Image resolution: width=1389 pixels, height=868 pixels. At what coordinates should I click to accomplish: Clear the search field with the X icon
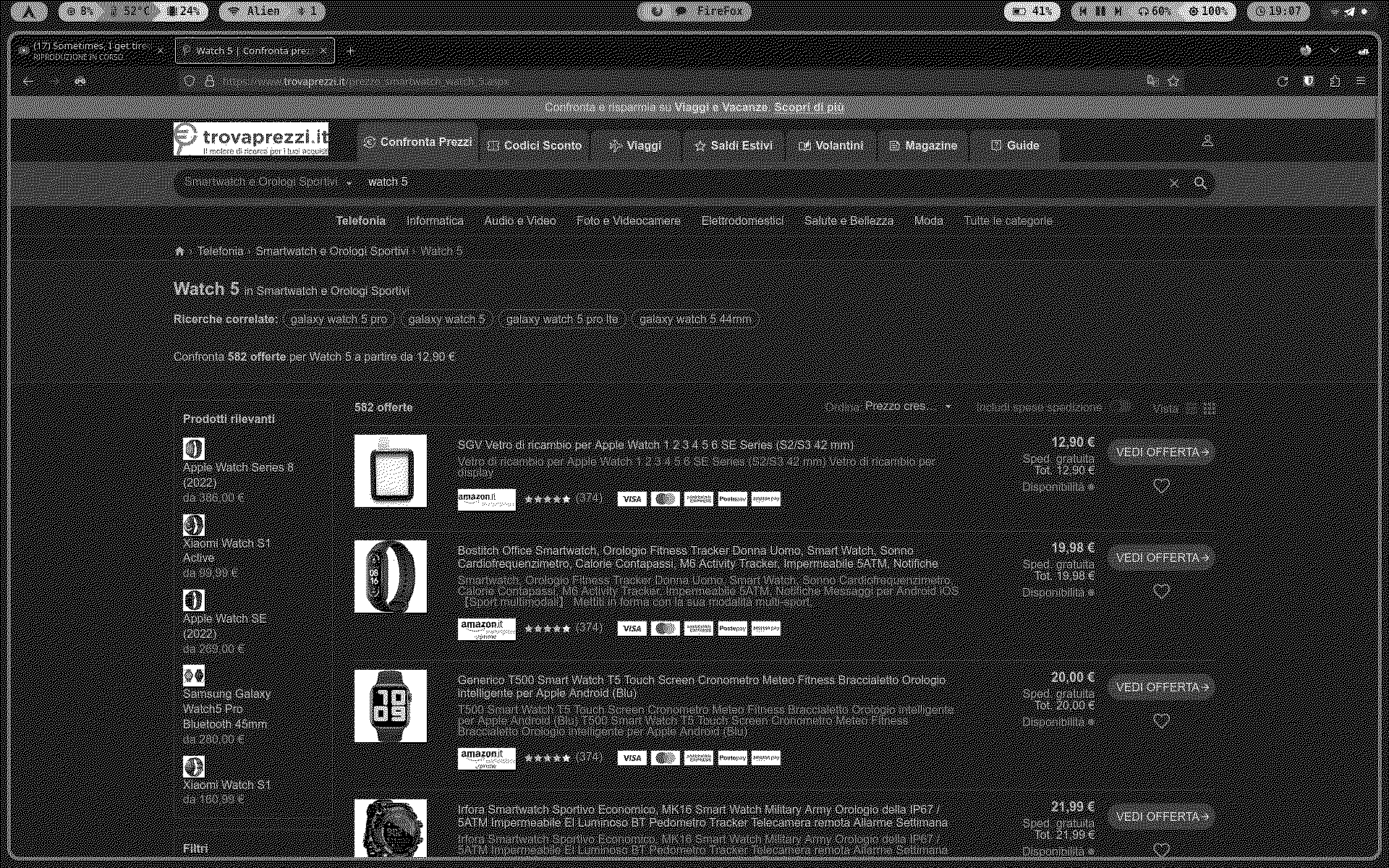pyautogui.click(x=1175, y=182)
